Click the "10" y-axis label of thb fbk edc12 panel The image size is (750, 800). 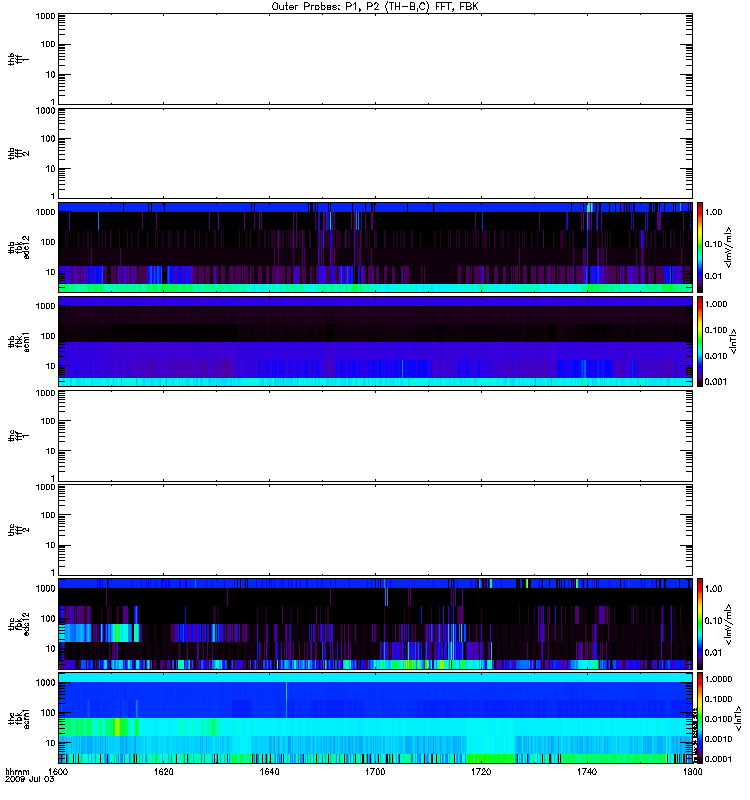coord(50,272)
